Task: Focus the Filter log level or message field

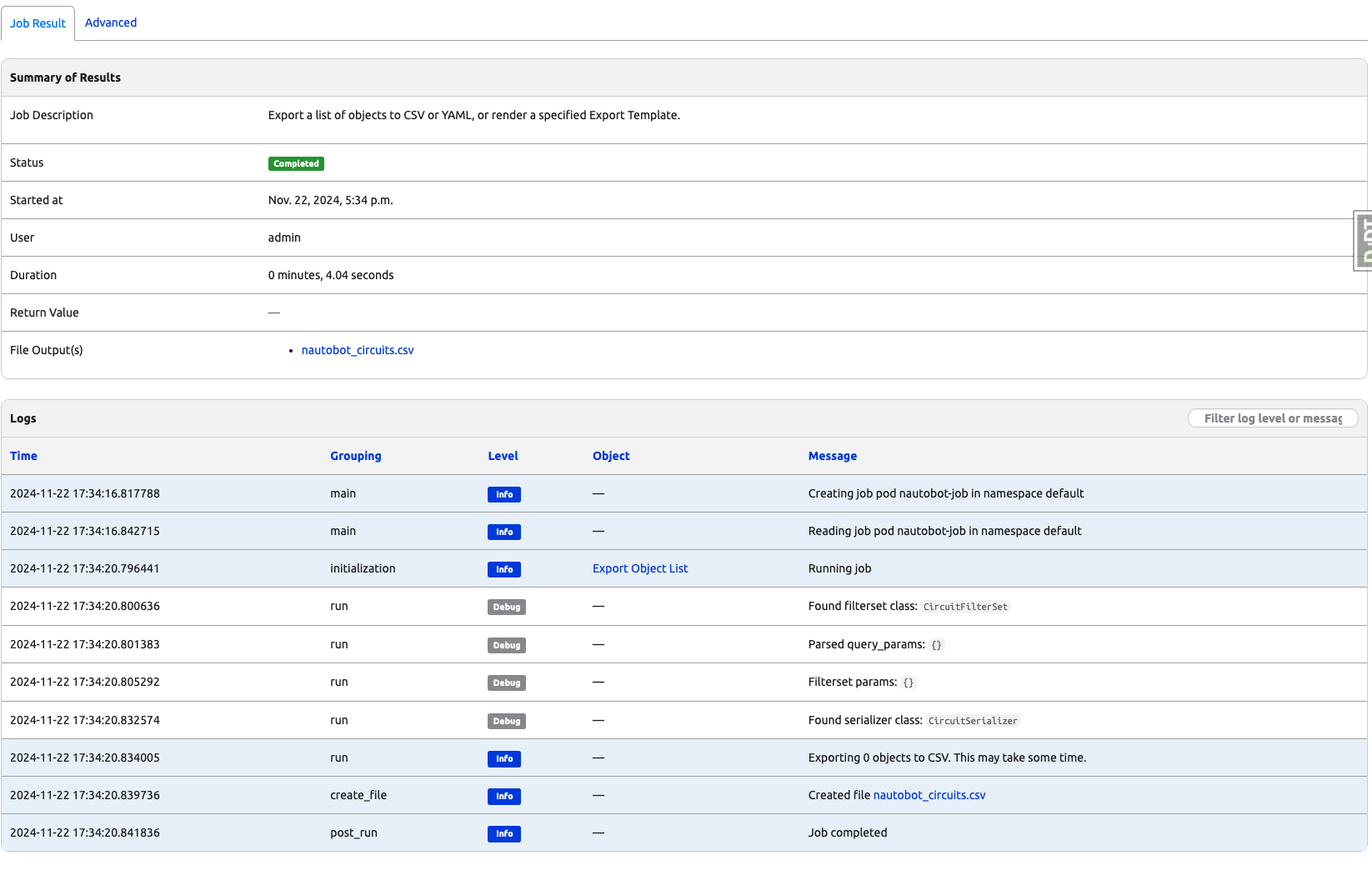Action: click(x=1272, y=418)
